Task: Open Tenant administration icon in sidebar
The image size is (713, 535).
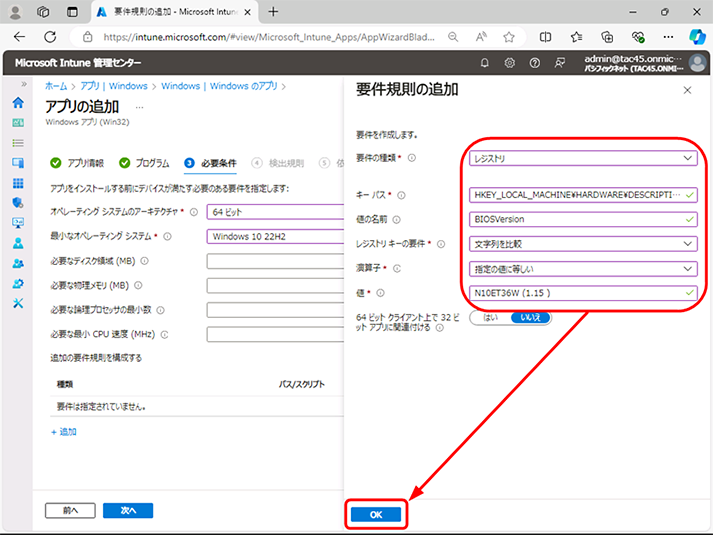Action: (x=18, y=284)
